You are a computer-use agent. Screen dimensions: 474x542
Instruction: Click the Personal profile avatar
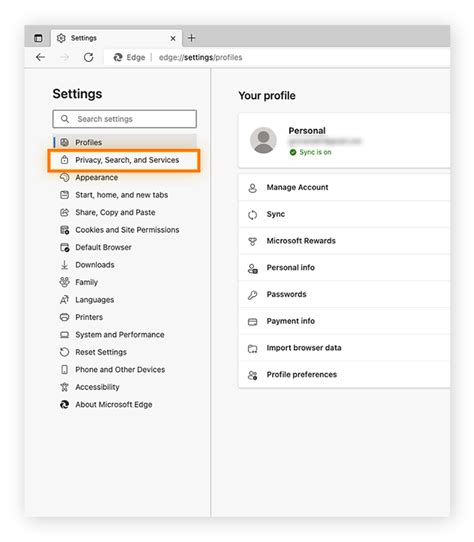coord(263,140)
